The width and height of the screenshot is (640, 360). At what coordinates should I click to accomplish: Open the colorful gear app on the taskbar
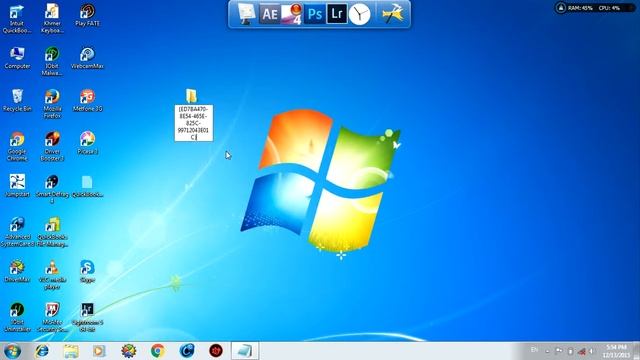[x=128, y=351]
